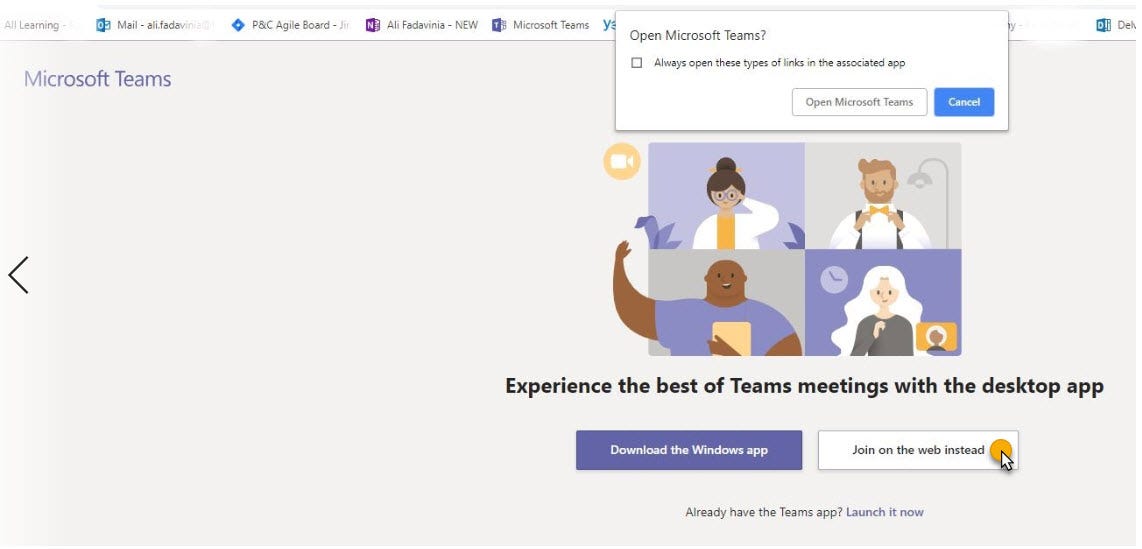Click the Microsoft Teams page logo text
This screenshot has height=549, width=1142.
(98, 79)
